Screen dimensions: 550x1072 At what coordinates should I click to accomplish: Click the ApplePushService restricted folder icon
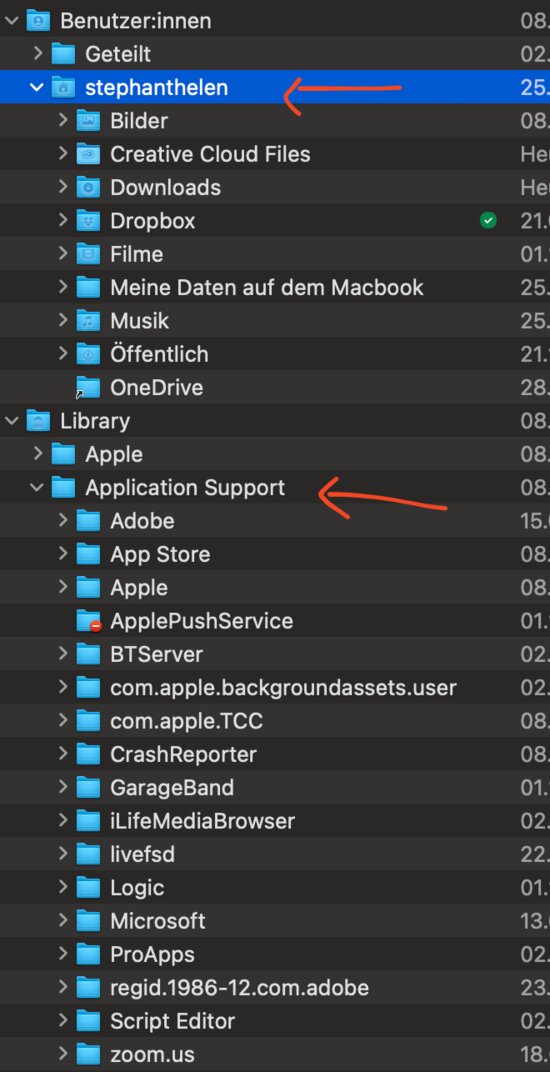[x=89, y=621]
